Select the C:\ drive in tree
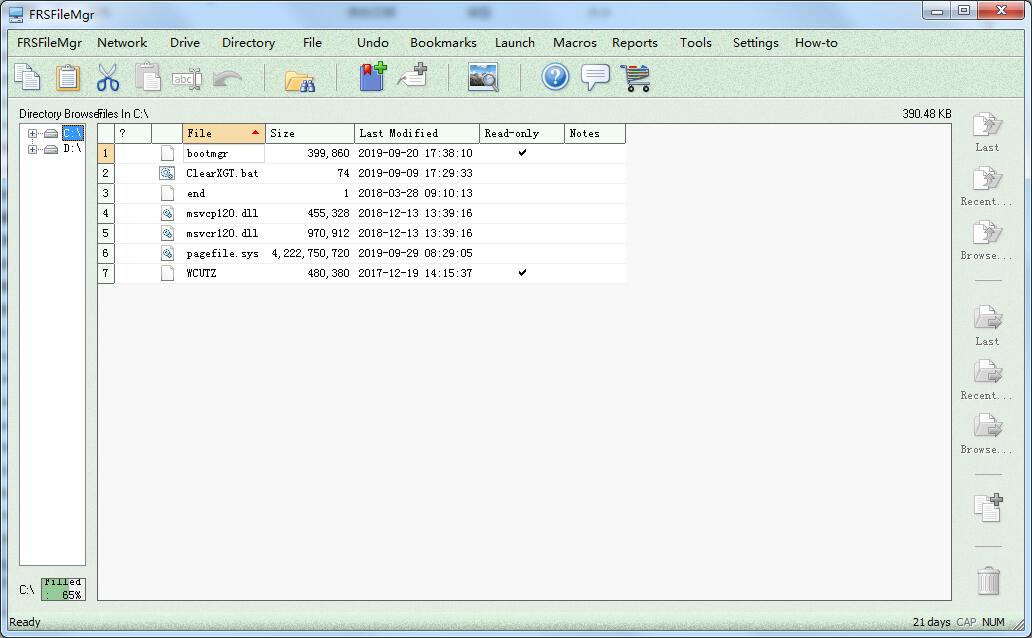The image size is (1032, 638). pyautogui.click(x=72, y=133)
